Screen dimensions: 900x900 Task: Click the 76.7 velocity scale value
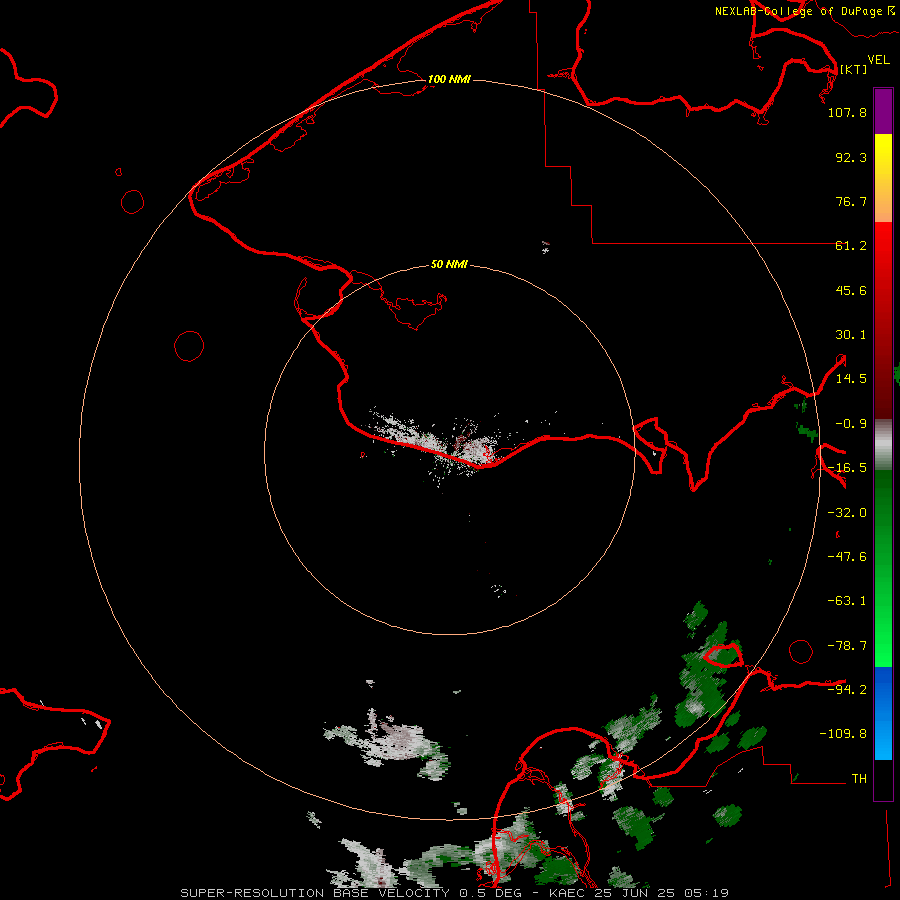(851, 201)
